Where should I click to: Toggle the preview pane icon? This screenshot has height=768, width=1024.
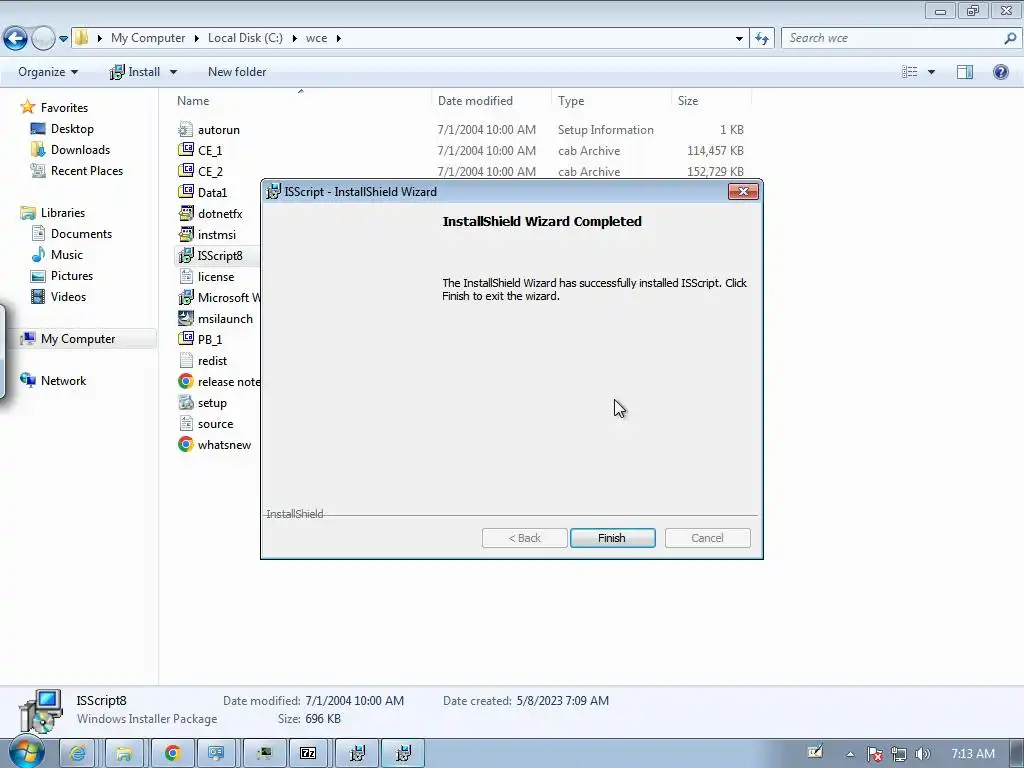[965, 72]
